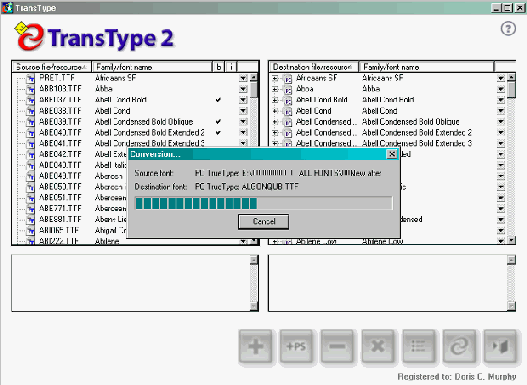Viewport: 527px width, 385px height.
Task: Close the Conversion dialog with X
Action: (392, 154)
